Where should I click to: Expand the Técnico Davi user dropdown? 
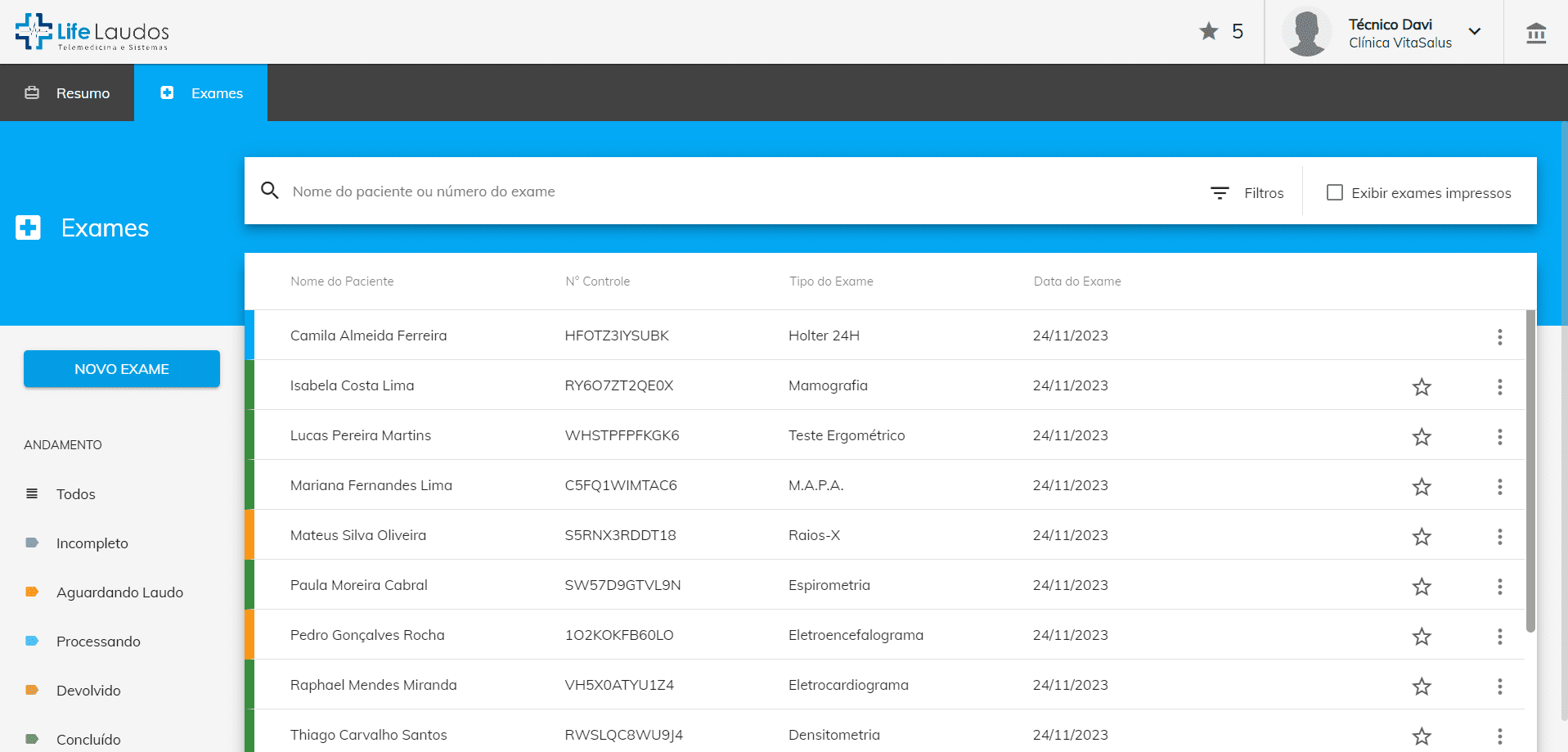1474,32
